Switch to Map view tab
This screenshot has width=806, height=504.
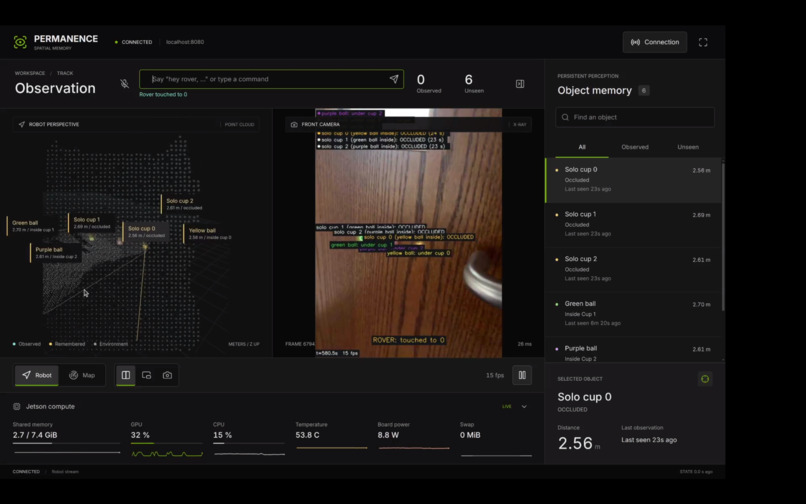(82, 375)
